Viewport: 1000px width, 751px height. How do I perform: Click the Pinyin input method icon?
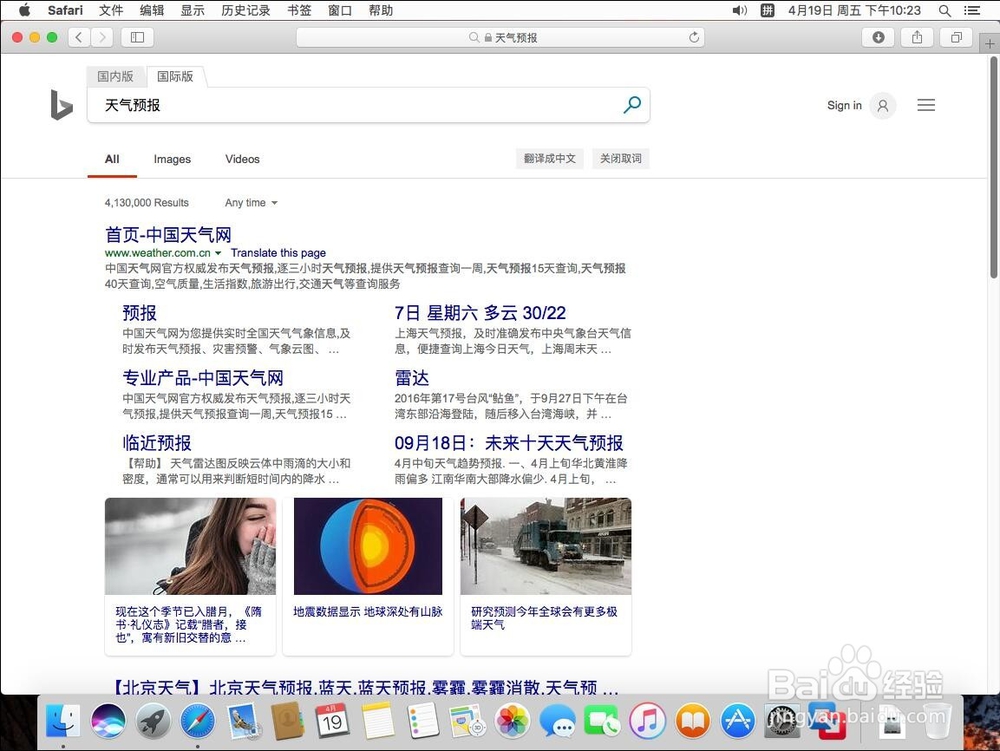767,10
